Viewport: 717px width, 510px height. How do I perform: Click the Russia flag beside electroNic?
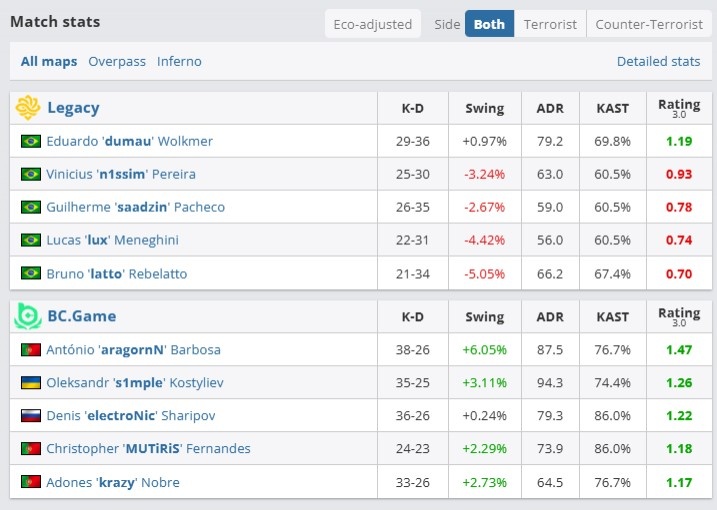pos(31,416)
